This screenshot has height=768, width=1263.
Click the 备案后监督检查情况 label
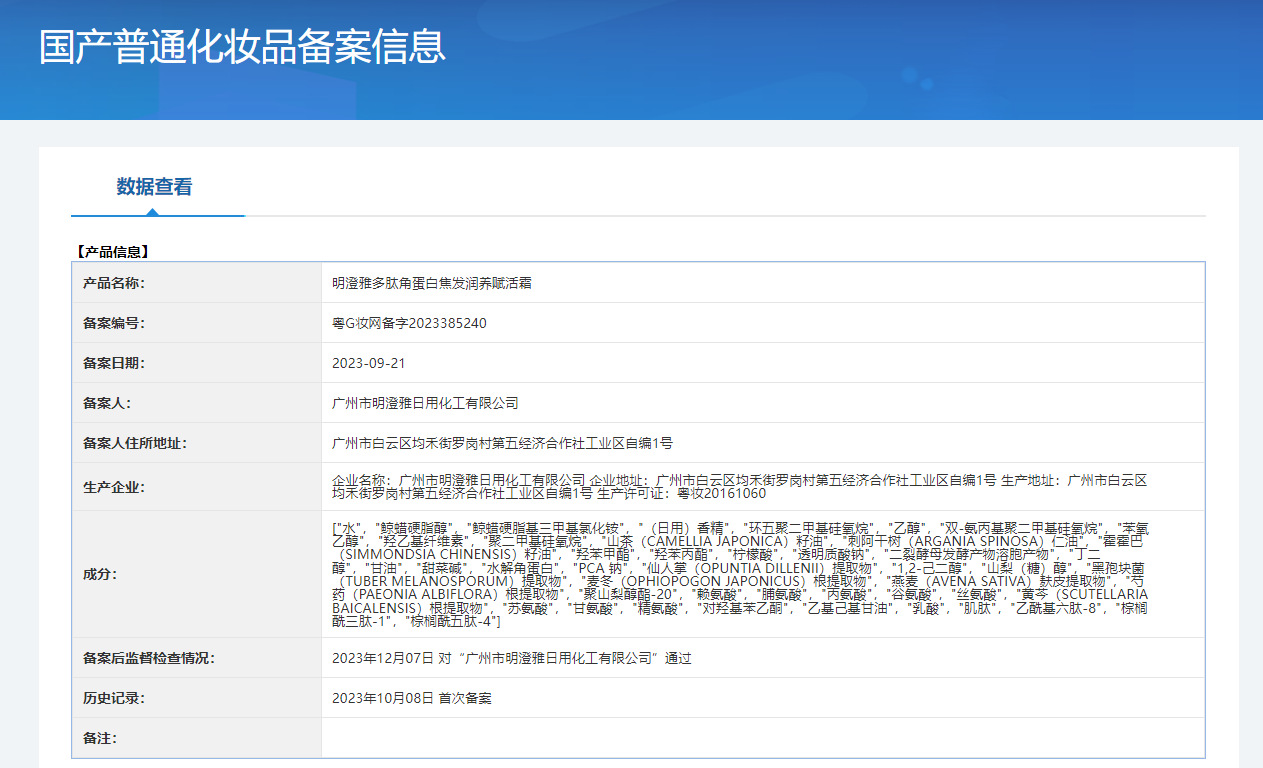click(149, 658)
